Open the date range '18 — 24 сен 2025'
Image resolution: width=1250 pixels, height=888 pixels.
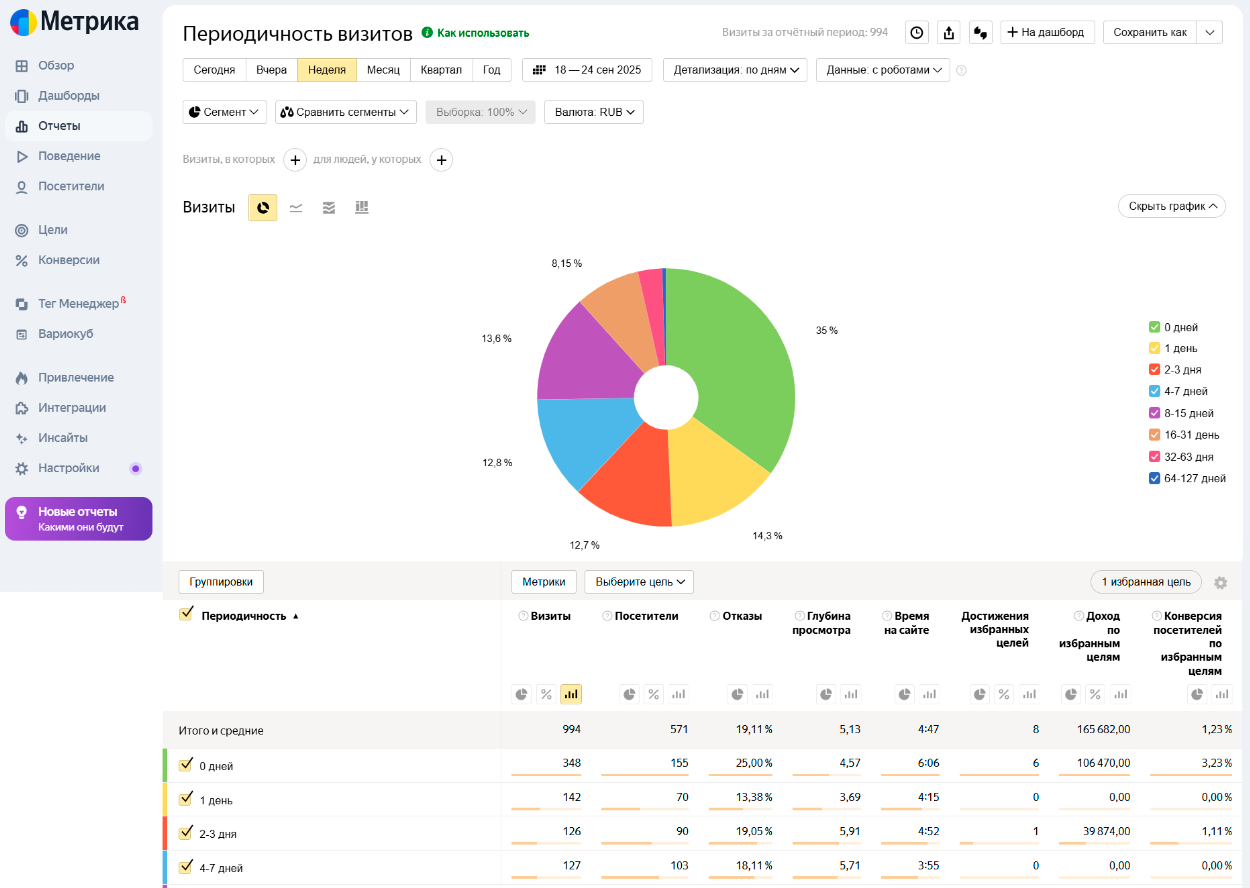pos(587,70)
